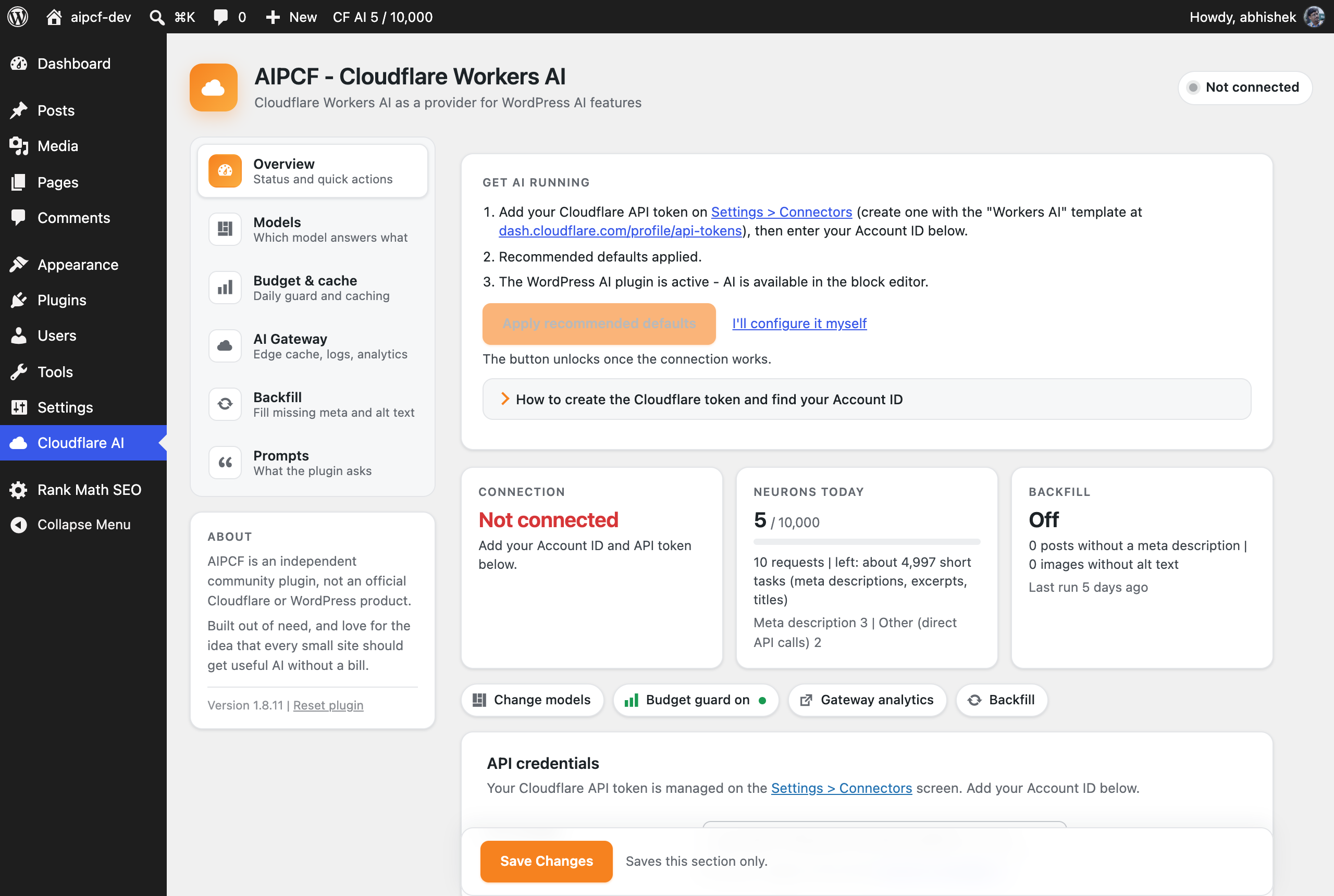The height and width of the screenshot is (896, 1334).
Task: Click the Tools wrench icon
Action: (x=19, y=372)
